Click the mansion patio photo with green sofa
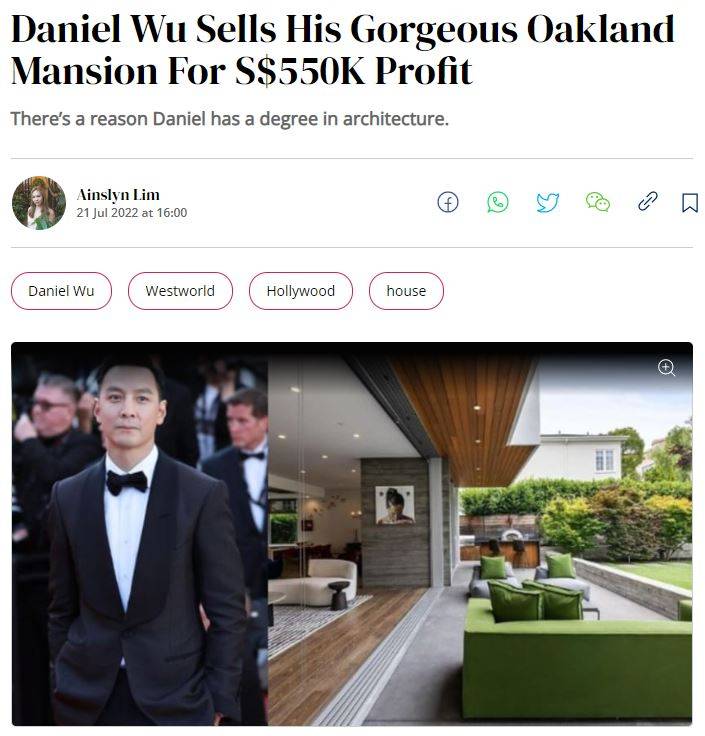The image size is (705, 736). [480, 534]
